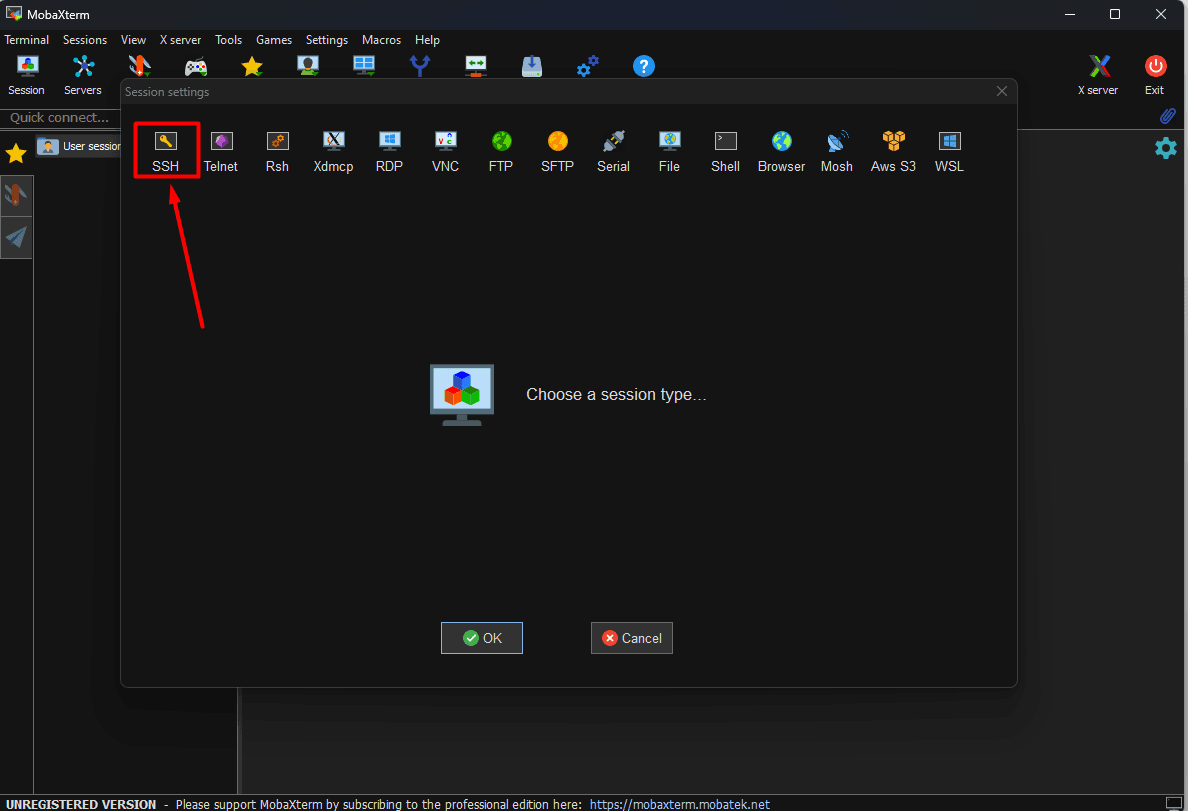Switch to the Tools sidebar tab
This screenshot has height=811, width=1188.
coord(16,196)
